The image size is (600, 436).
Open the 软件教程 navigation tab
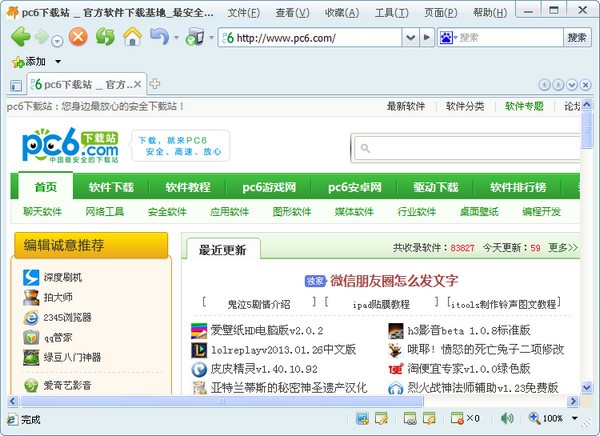pyautogui.click(x=188, y=187)
